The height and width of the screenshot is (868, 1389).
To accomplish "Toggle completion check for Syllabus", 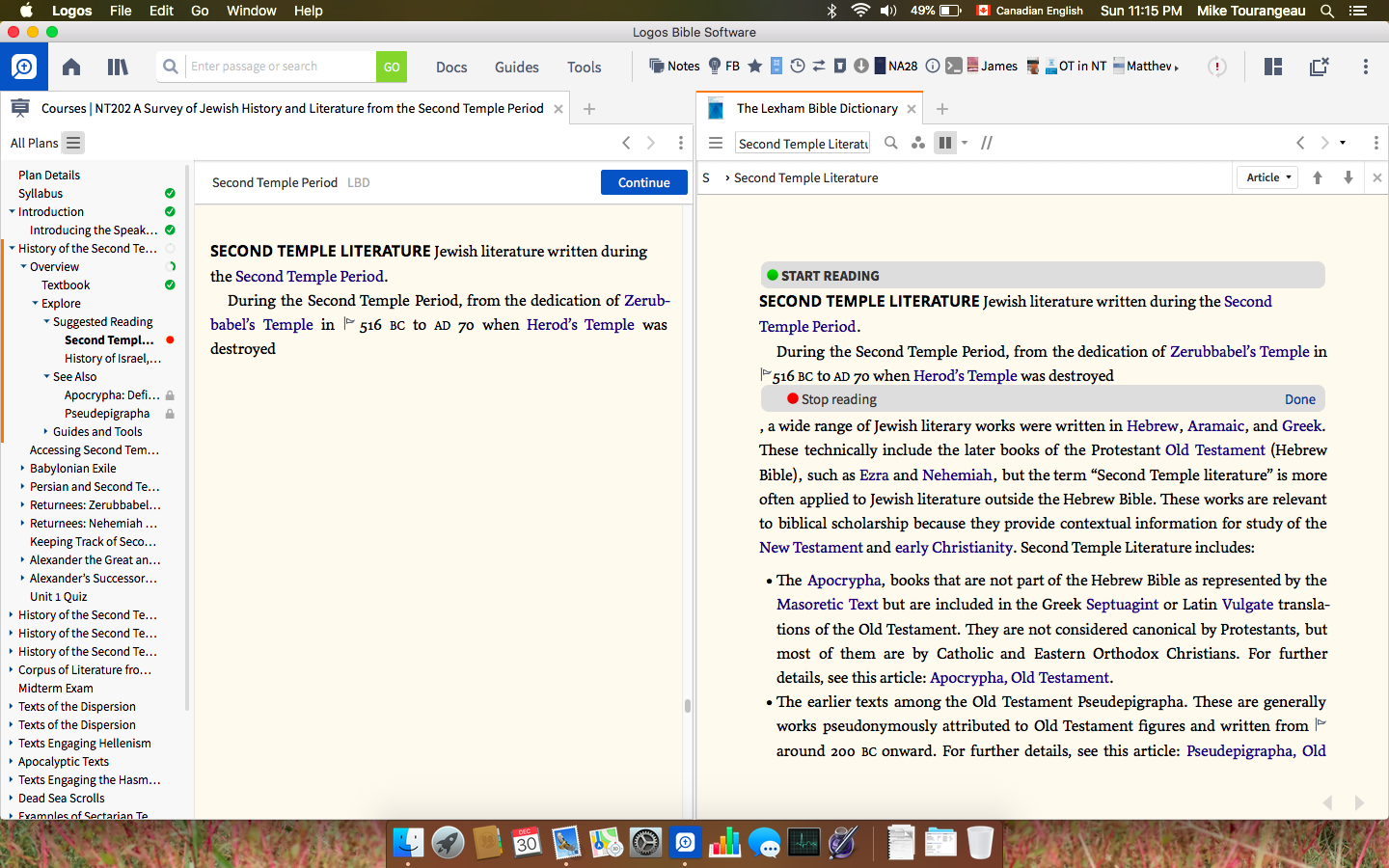I will click(170, 194).
